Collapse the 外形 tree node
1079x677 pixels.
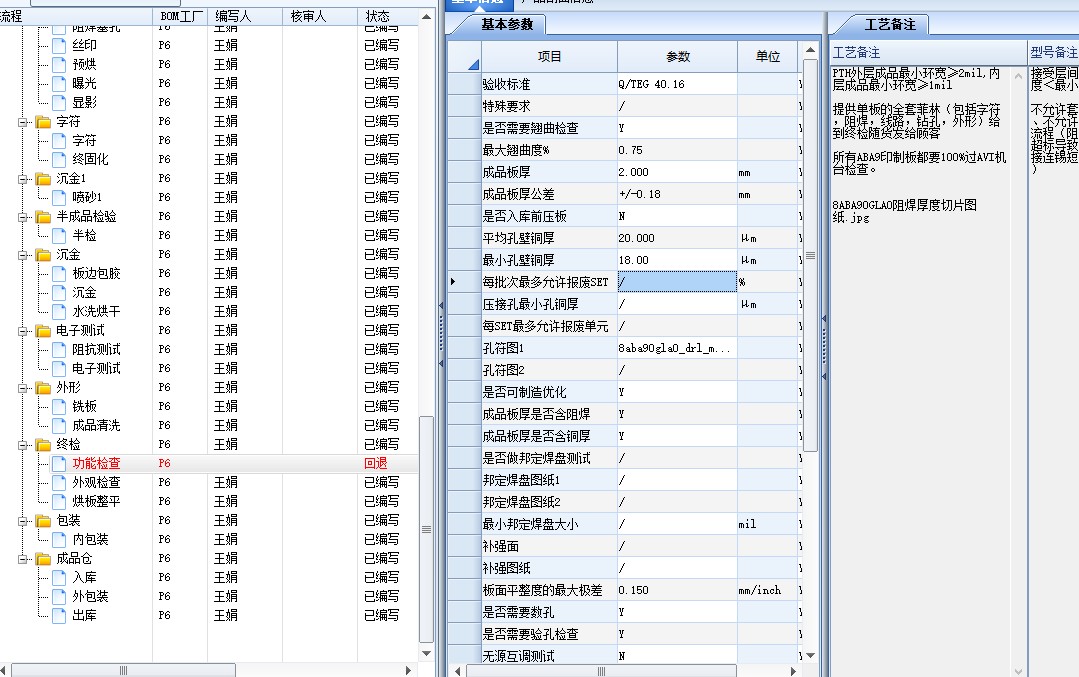[x=23, y=388]
